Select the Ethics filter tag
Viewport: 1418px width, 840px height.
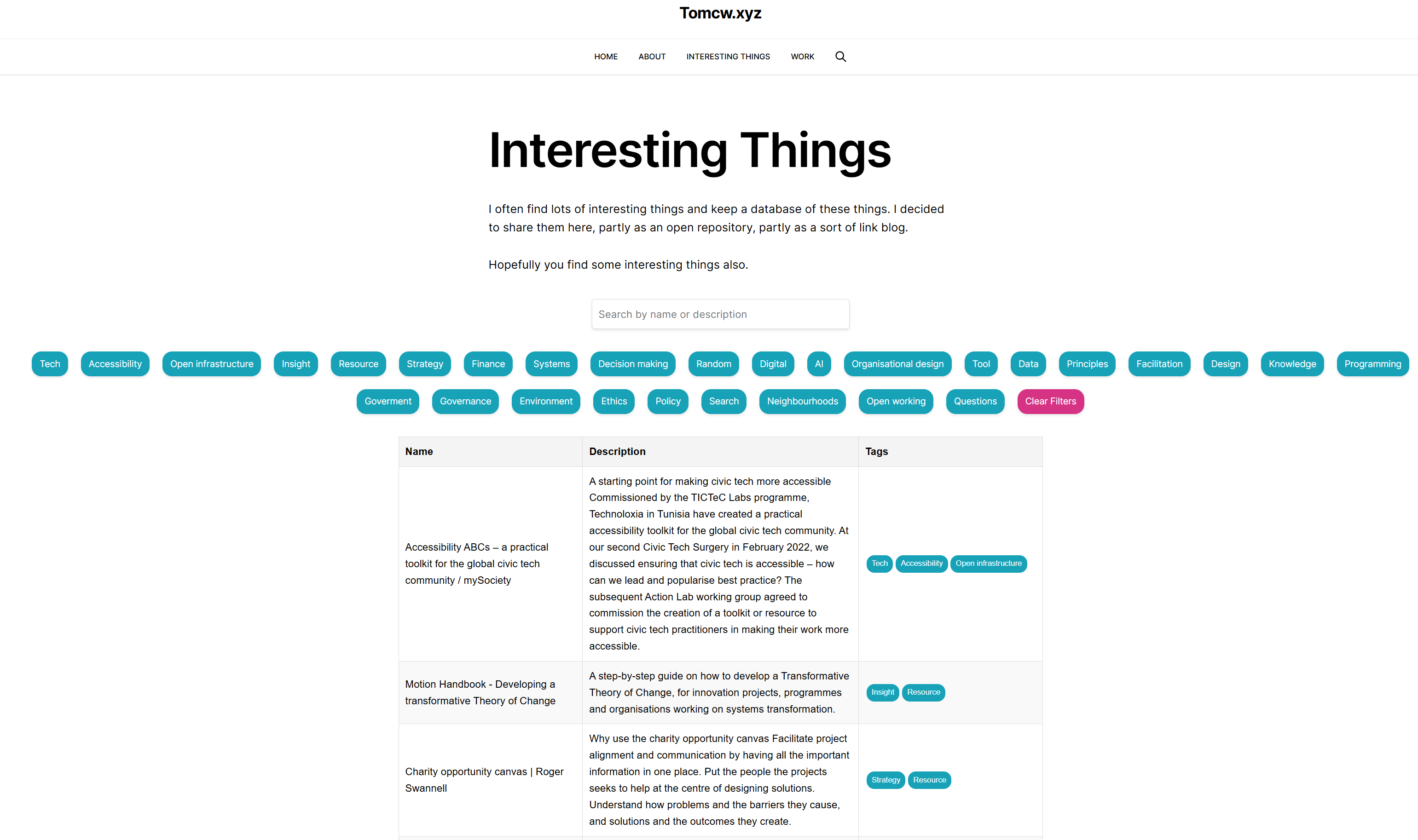tap(614, 401)
